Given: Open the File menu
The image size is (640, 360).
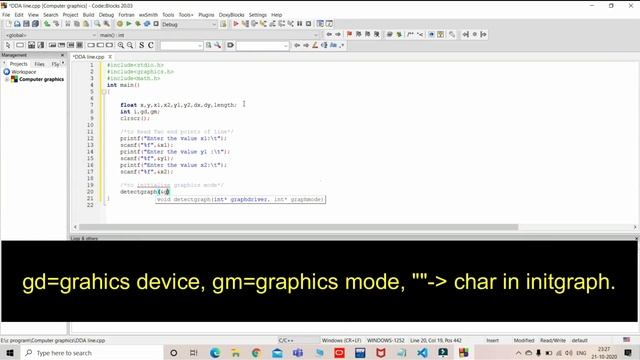Looking at the screenshot, I should [x=6, y=15].
